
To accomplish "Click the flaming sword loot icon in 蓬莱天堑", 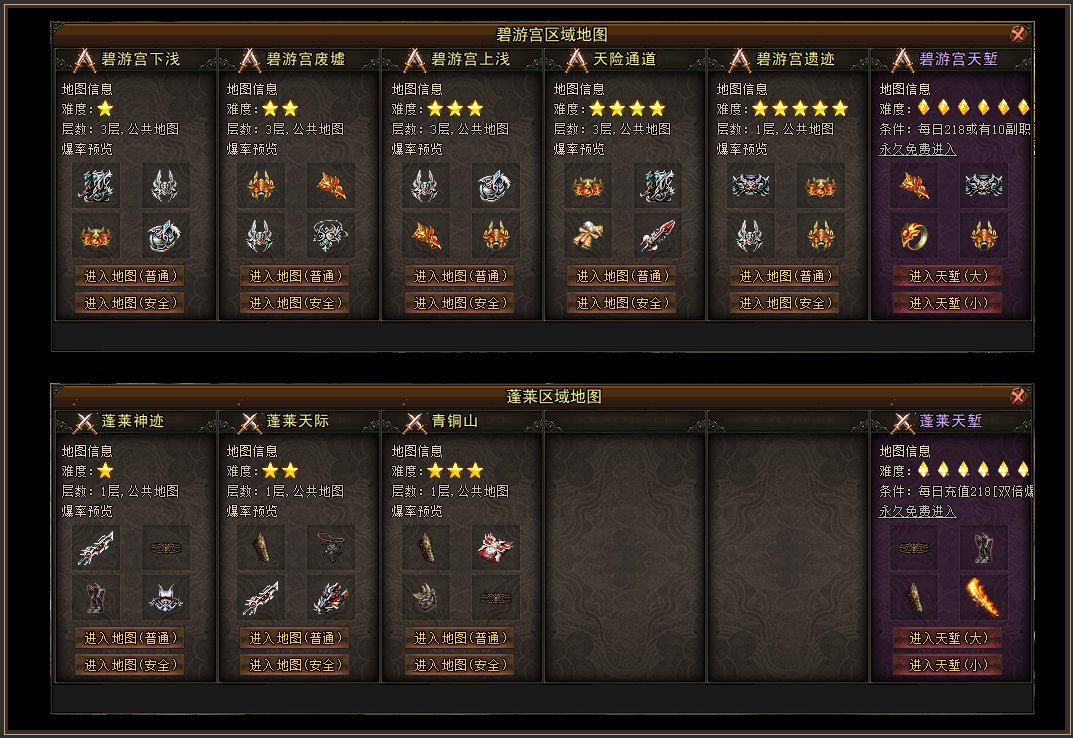I will coord(983,597).
